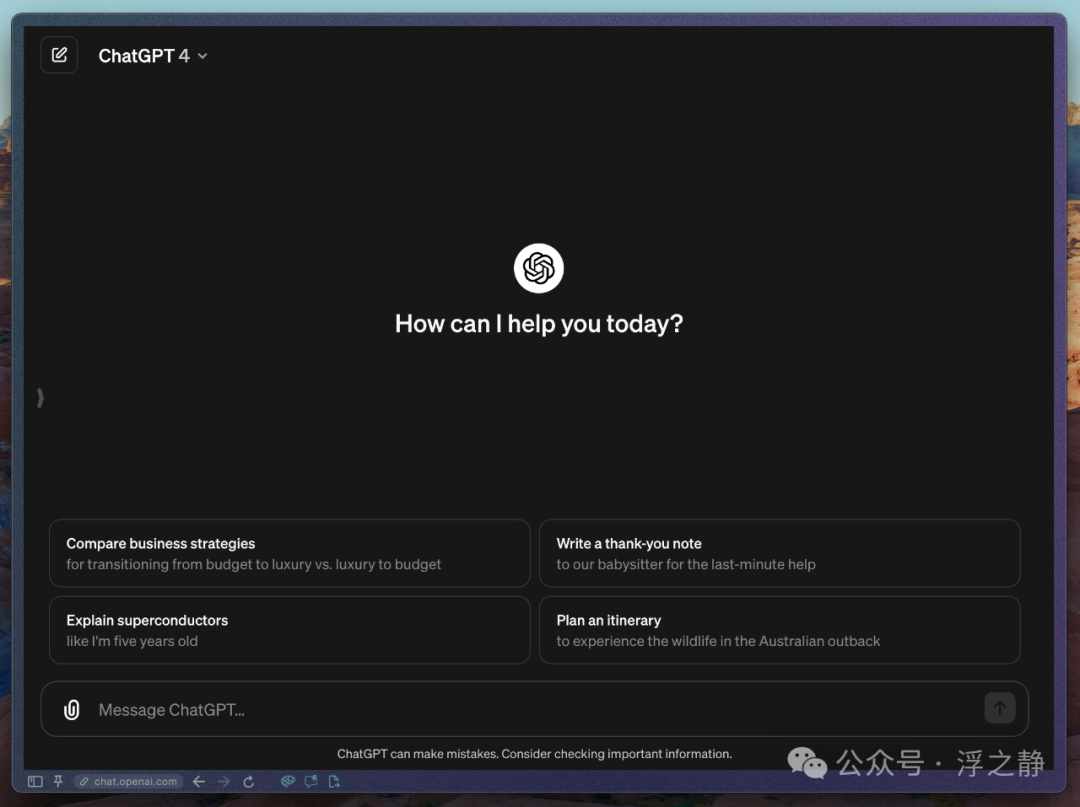Click the chat bubble icon in bottom toolbar
This screenshot has height=807, width=1080.
click(x=311, y=781)
